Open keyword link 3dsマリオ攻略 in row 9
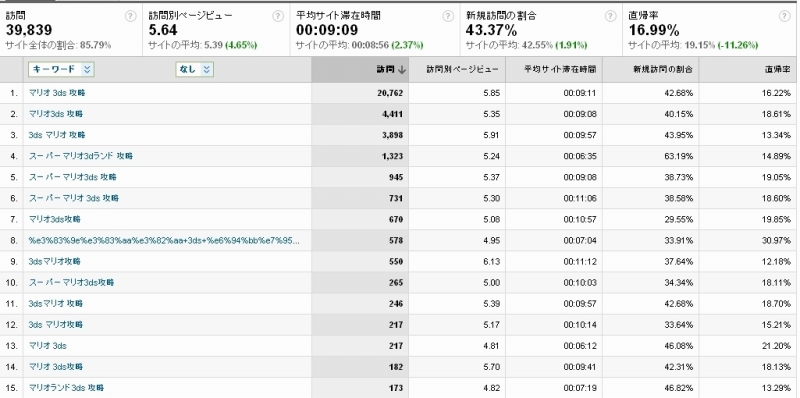Image resolution: width=800 pixels, height=398 pixels. [55, 261]
